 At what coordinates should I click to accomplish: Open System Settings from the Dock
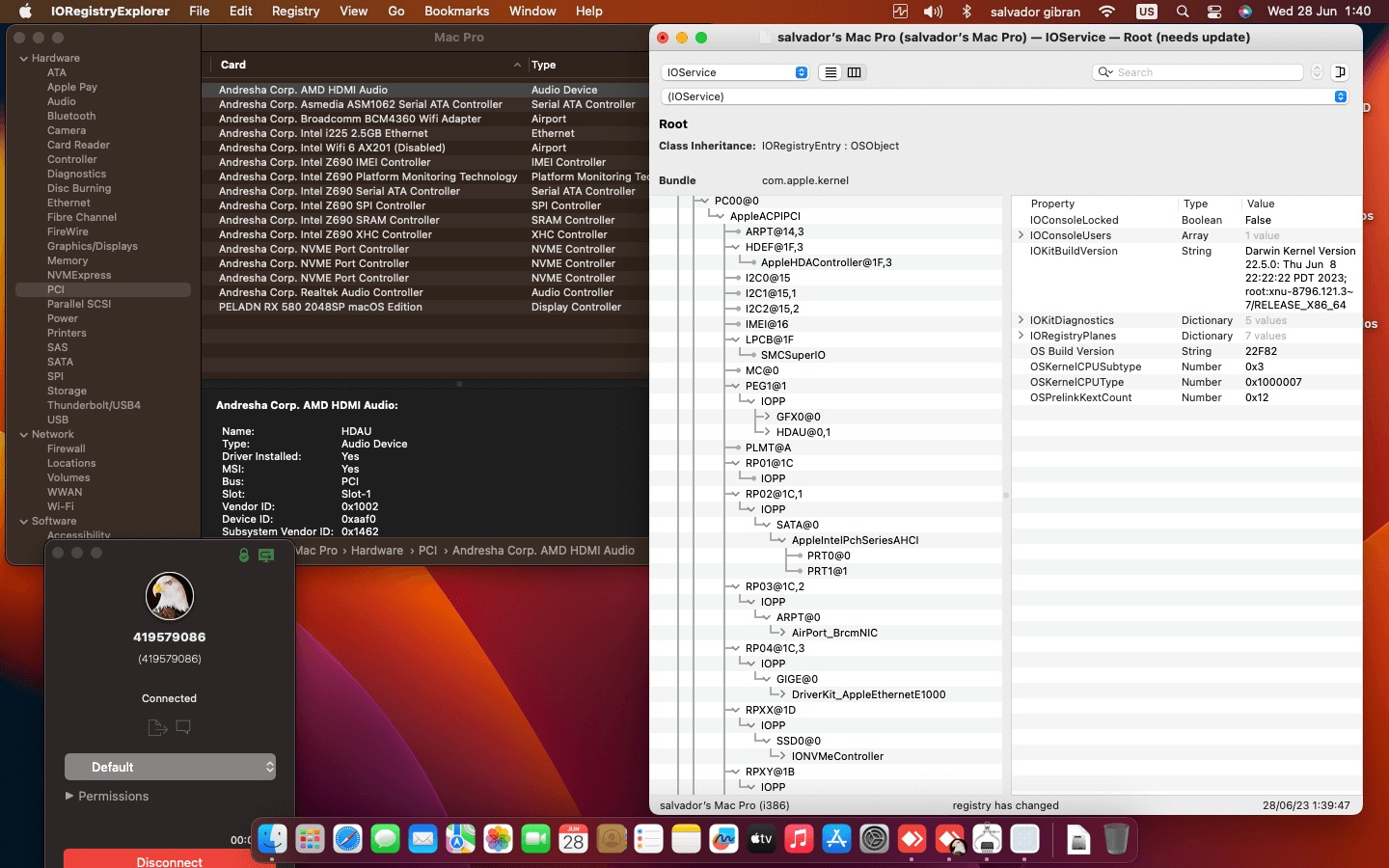[x=874, y=839]
